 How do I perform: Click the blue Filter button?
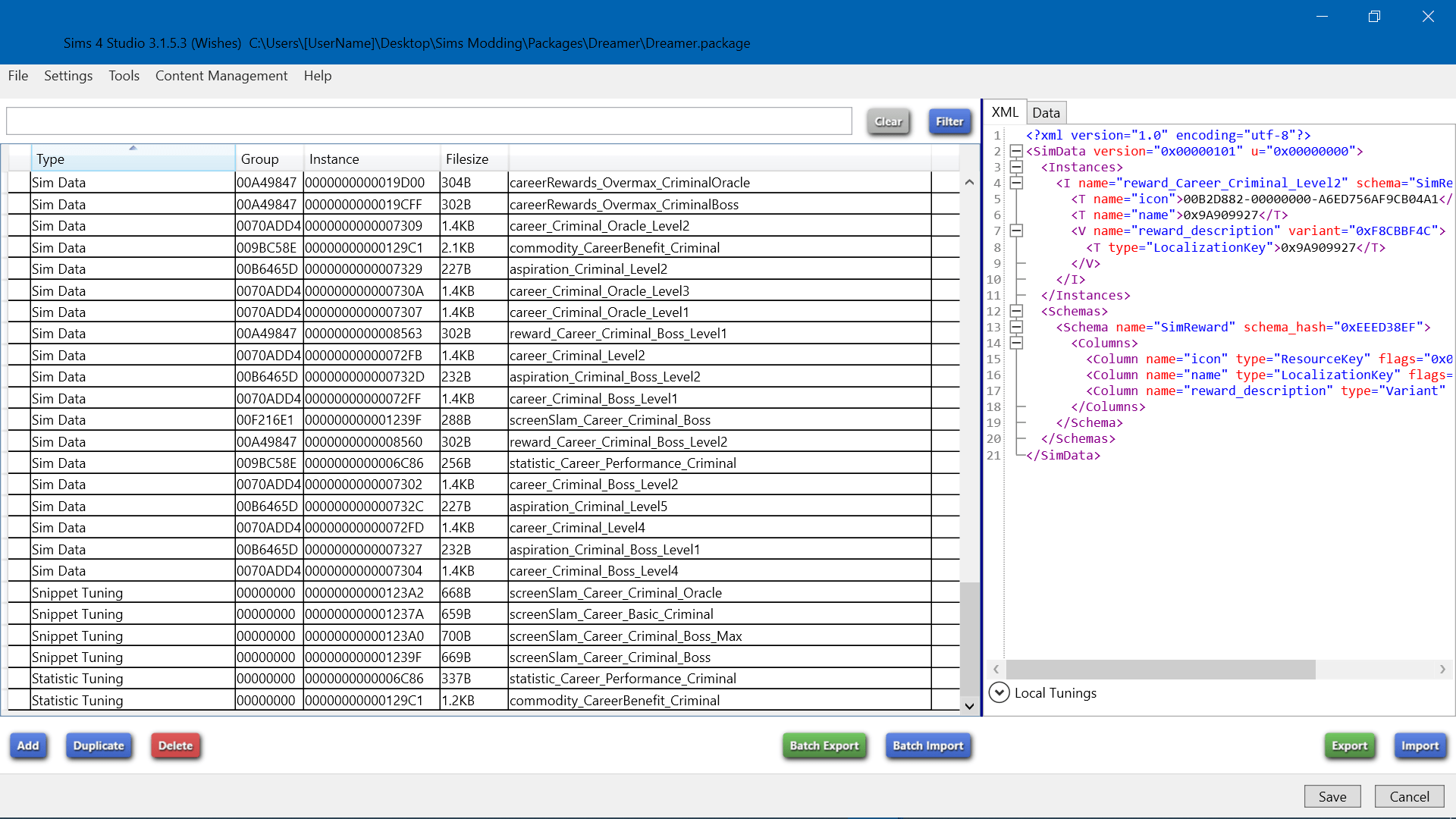[949, 121]
